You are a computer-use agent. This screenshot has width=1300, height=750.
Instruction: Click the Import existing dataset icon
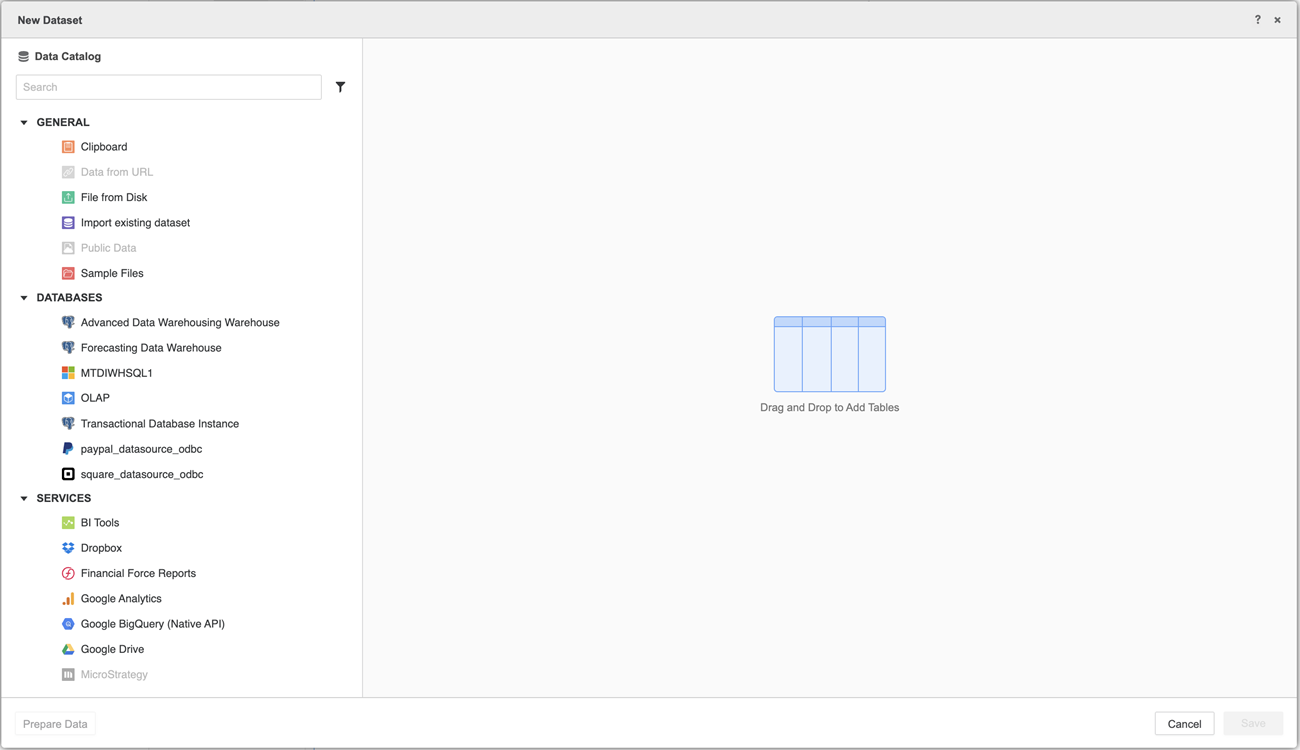pos(68,223)
